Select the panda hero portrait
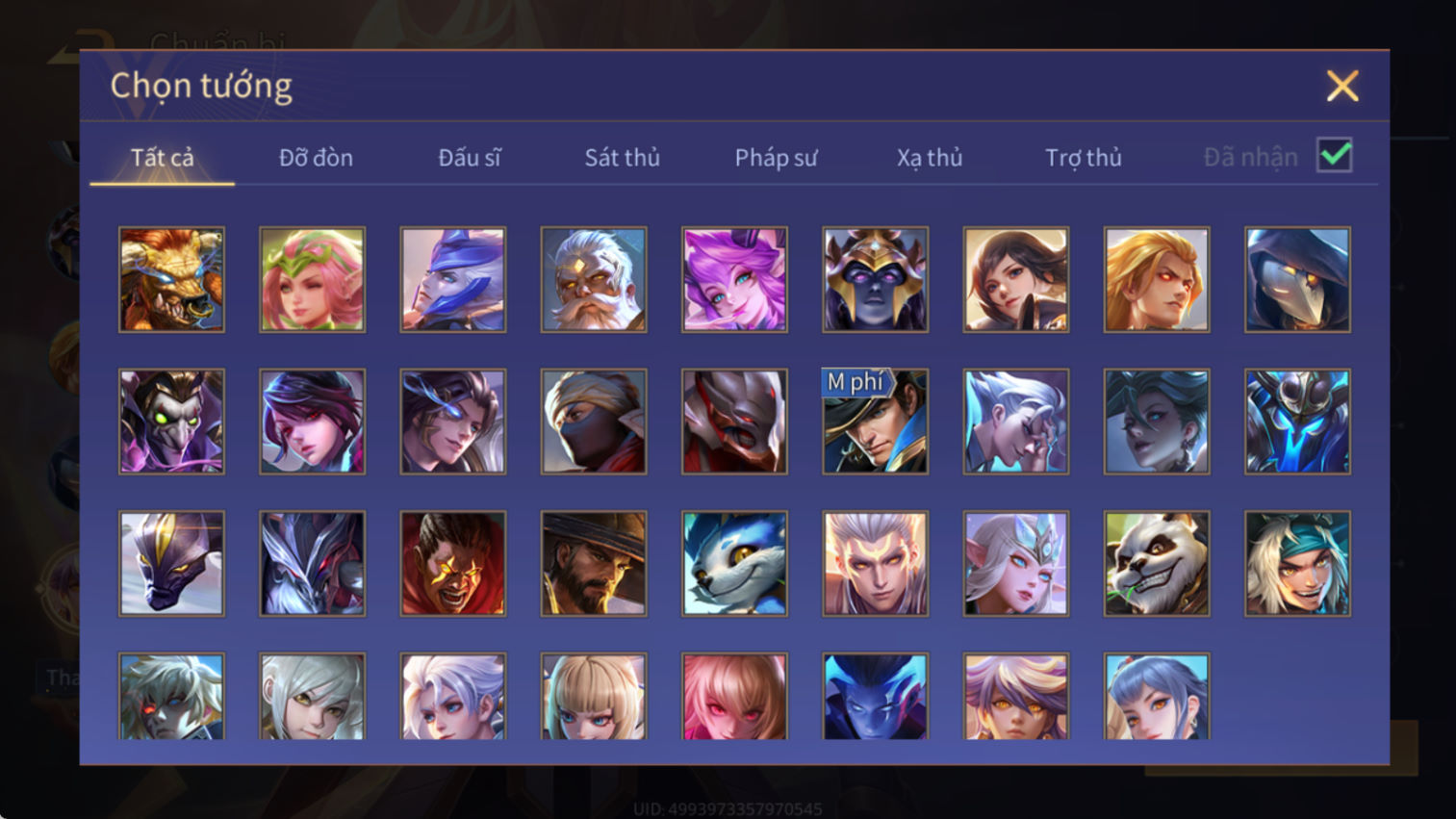The width and height of the screenshot is (1456, 819). pyautogui.click(x=1157, y=564)
